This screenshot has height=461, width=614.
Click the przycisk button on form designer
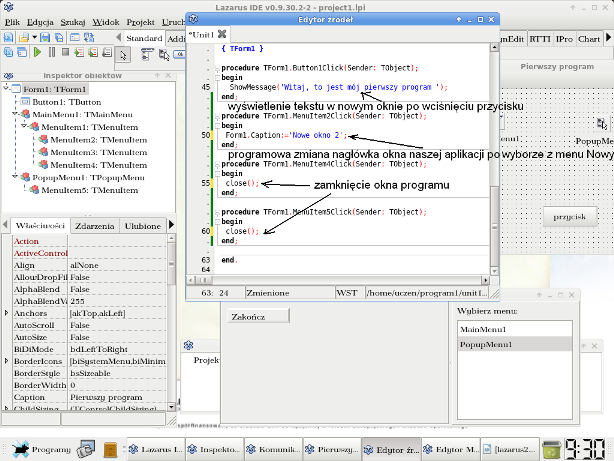click(570, 217)
